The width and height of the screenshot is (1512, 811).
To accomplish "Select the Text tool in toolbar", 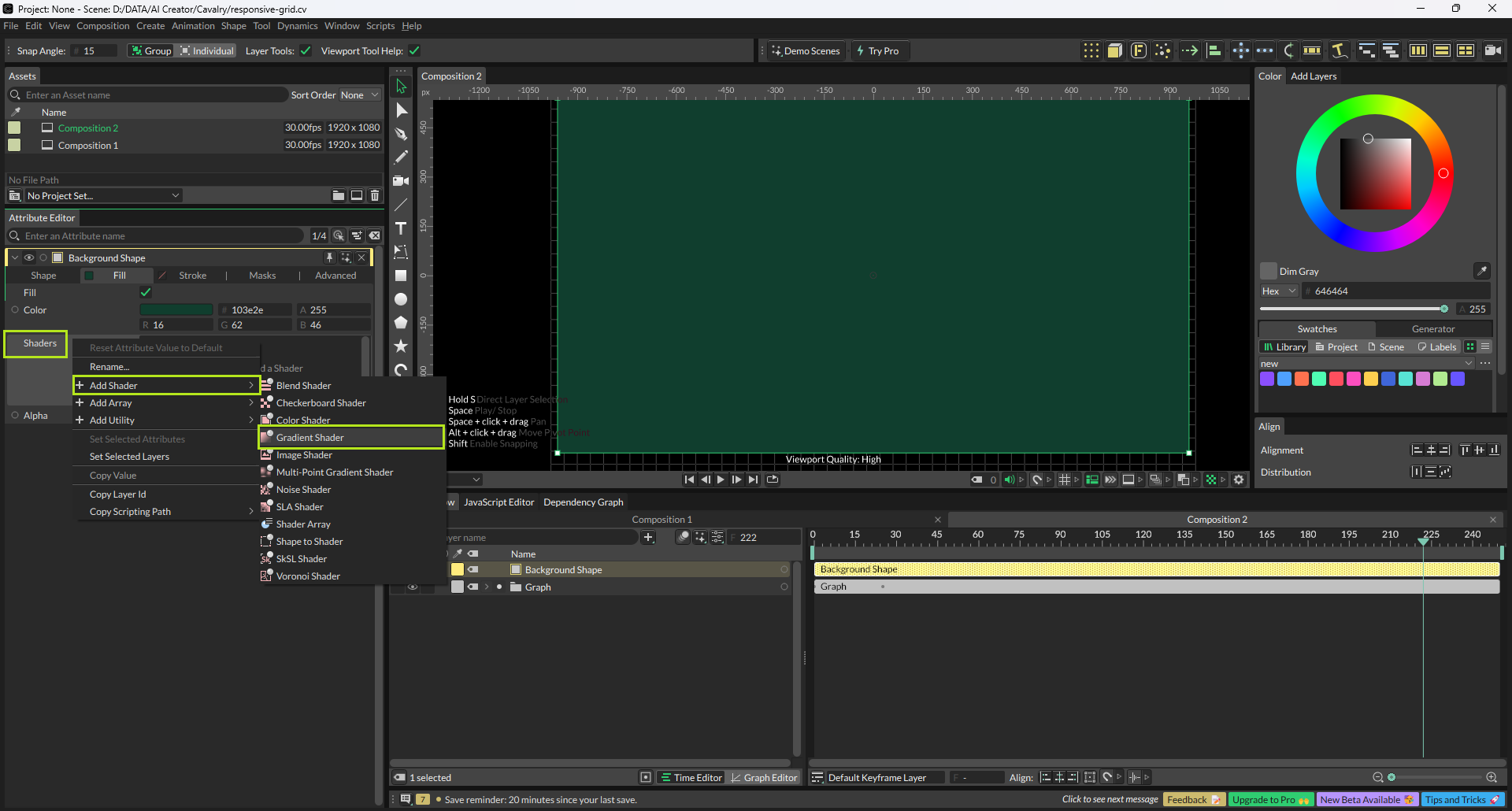I will [401, 228].
